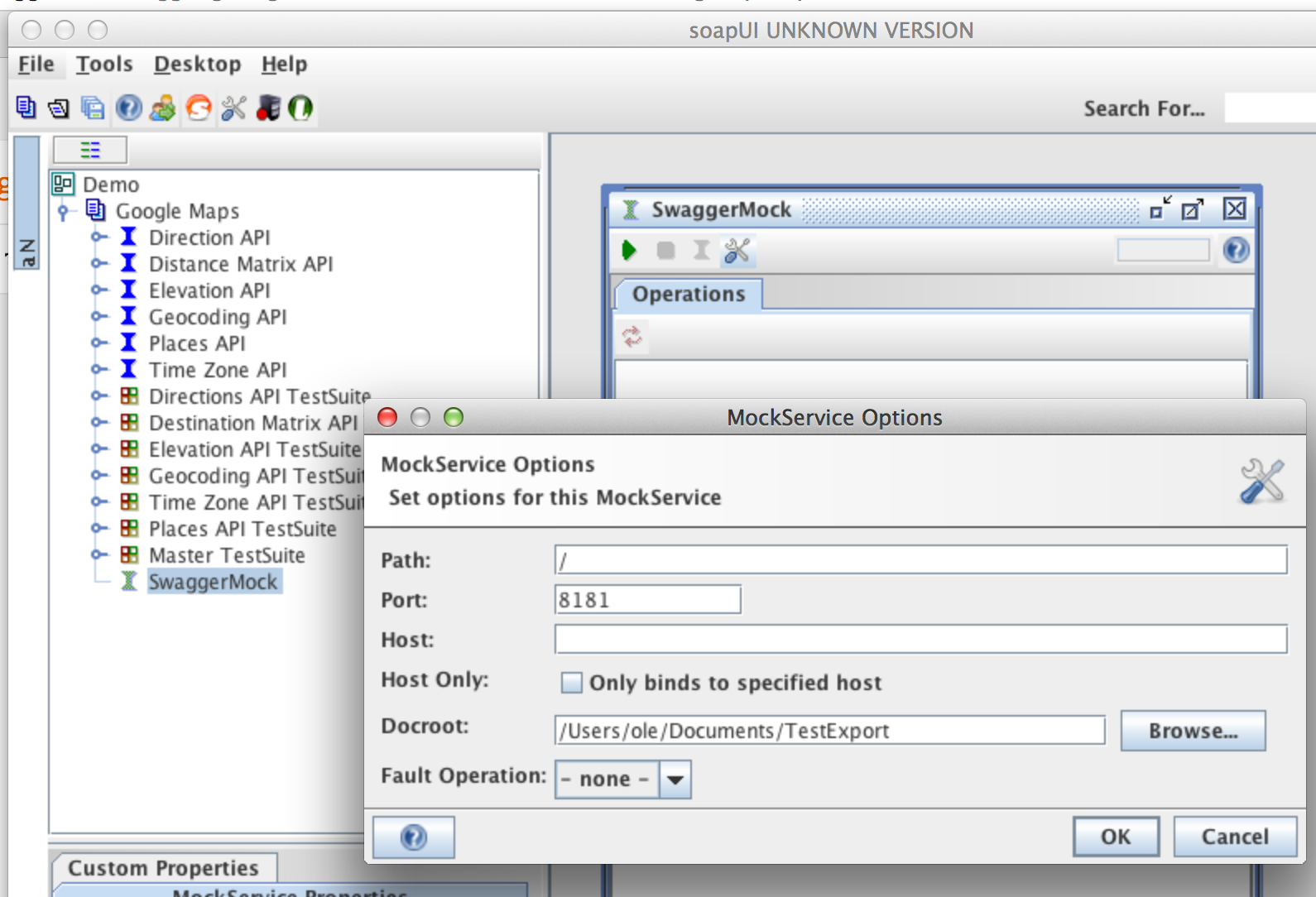The width and height of the screenshot is (1316, 897).
Task: Start the SwaggerMock mock service
Action: [629, 250]
